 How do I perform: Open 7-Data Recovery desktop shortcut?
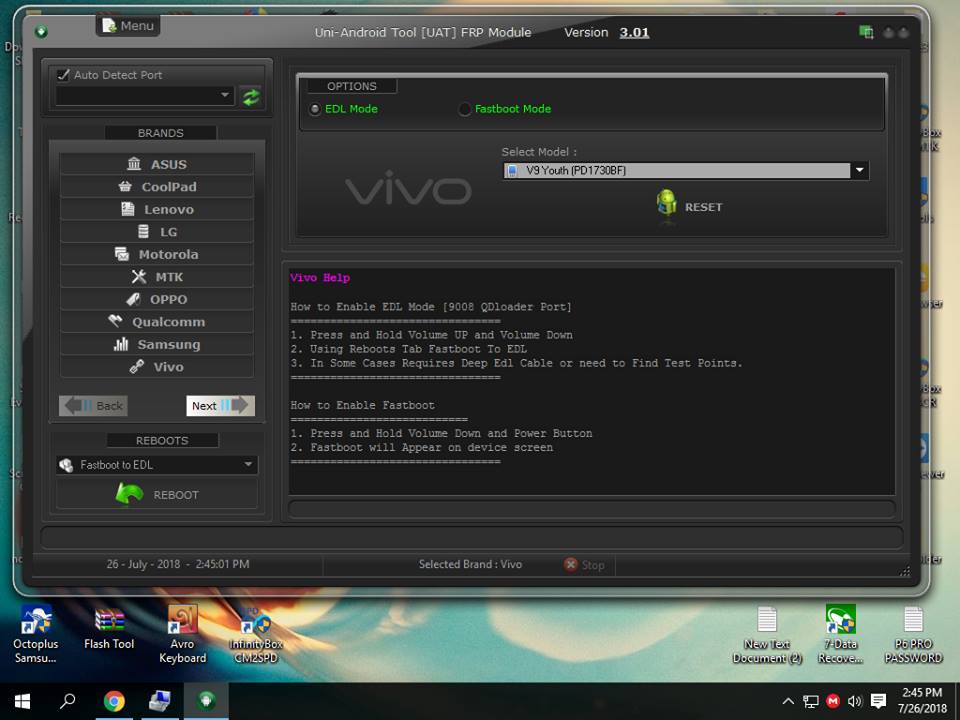(x=841, y=634)
